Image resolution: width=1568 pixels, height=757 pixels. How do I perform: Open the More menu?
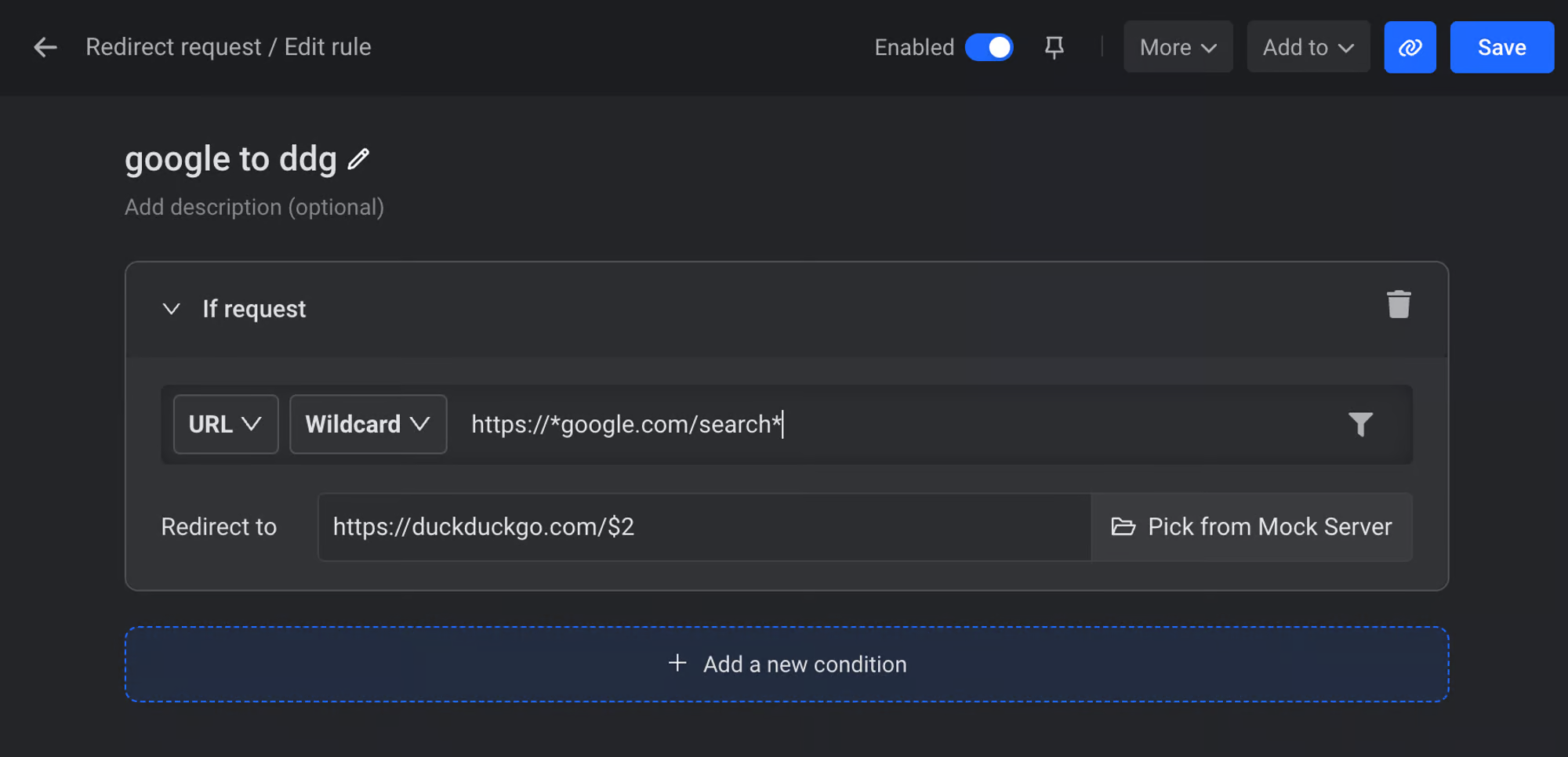tap(1178, 47)
